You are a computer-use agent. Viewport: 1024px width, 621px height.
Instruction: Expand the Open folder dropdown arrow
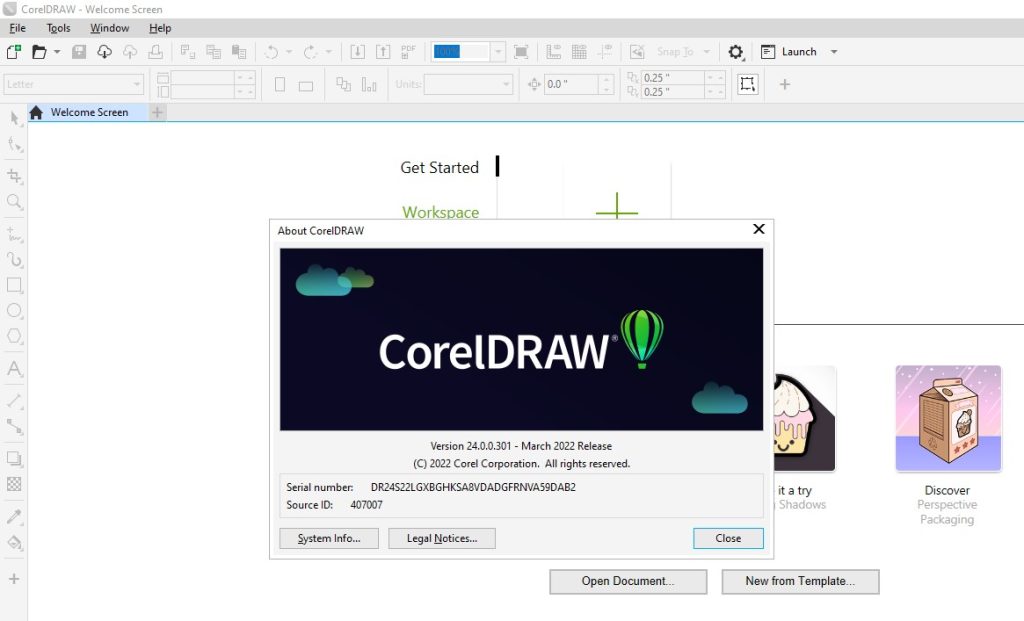[57, 52]
